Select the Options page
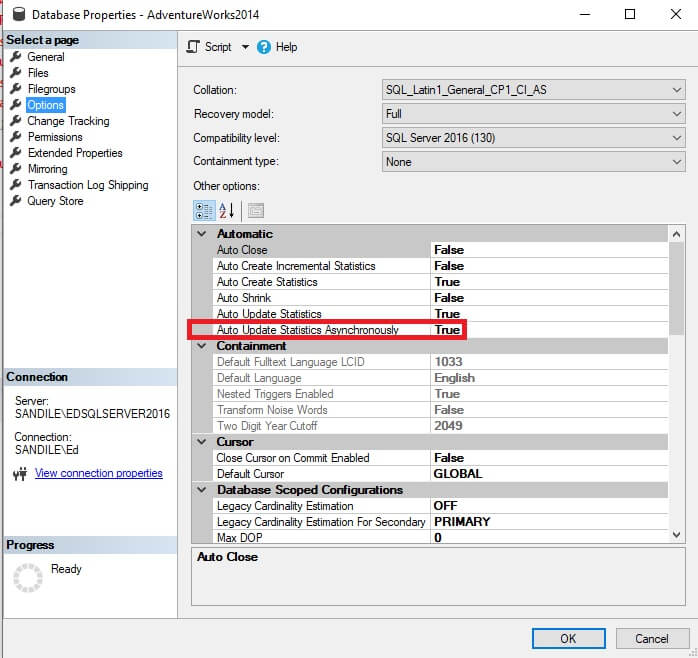The width and height of the screenshot is (698, 658). (45, 105)
